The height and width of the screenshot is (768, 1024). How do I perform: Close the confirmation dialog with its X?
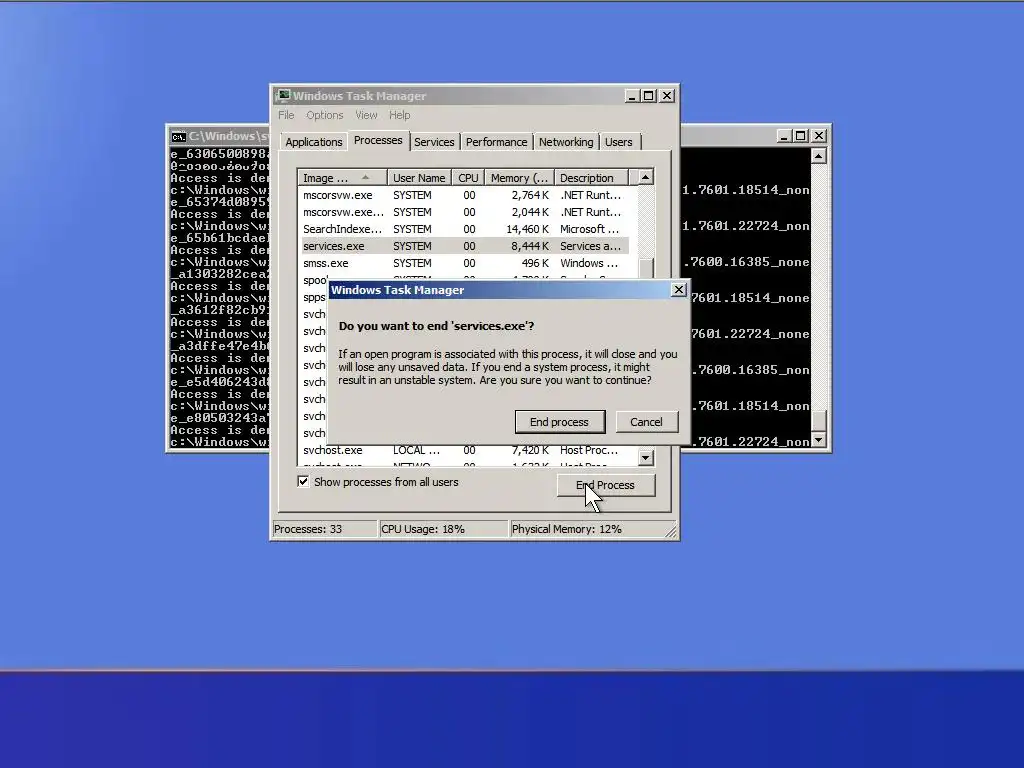click(x=679, y=289)
